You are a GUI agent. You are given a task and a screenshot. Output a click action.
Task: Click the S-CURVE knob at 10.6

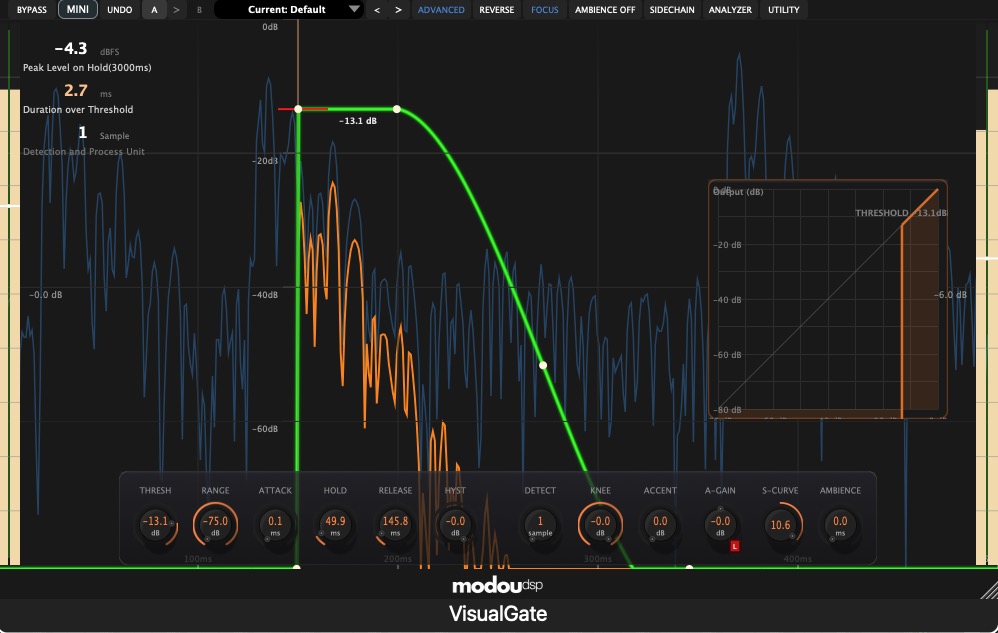click(x=780, y=525)
